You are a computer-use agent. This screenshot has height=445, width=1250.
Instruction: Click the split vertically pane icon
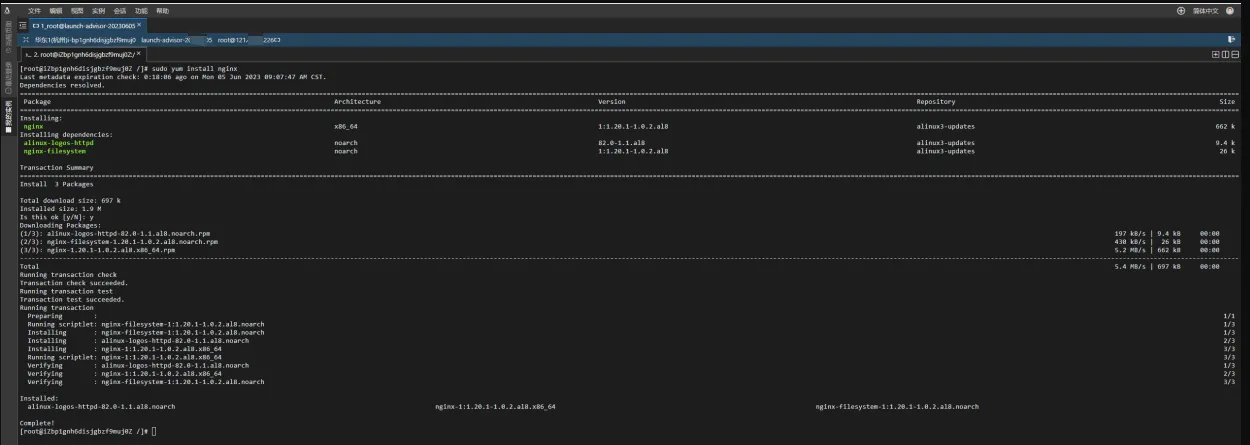pos(1225,54)
